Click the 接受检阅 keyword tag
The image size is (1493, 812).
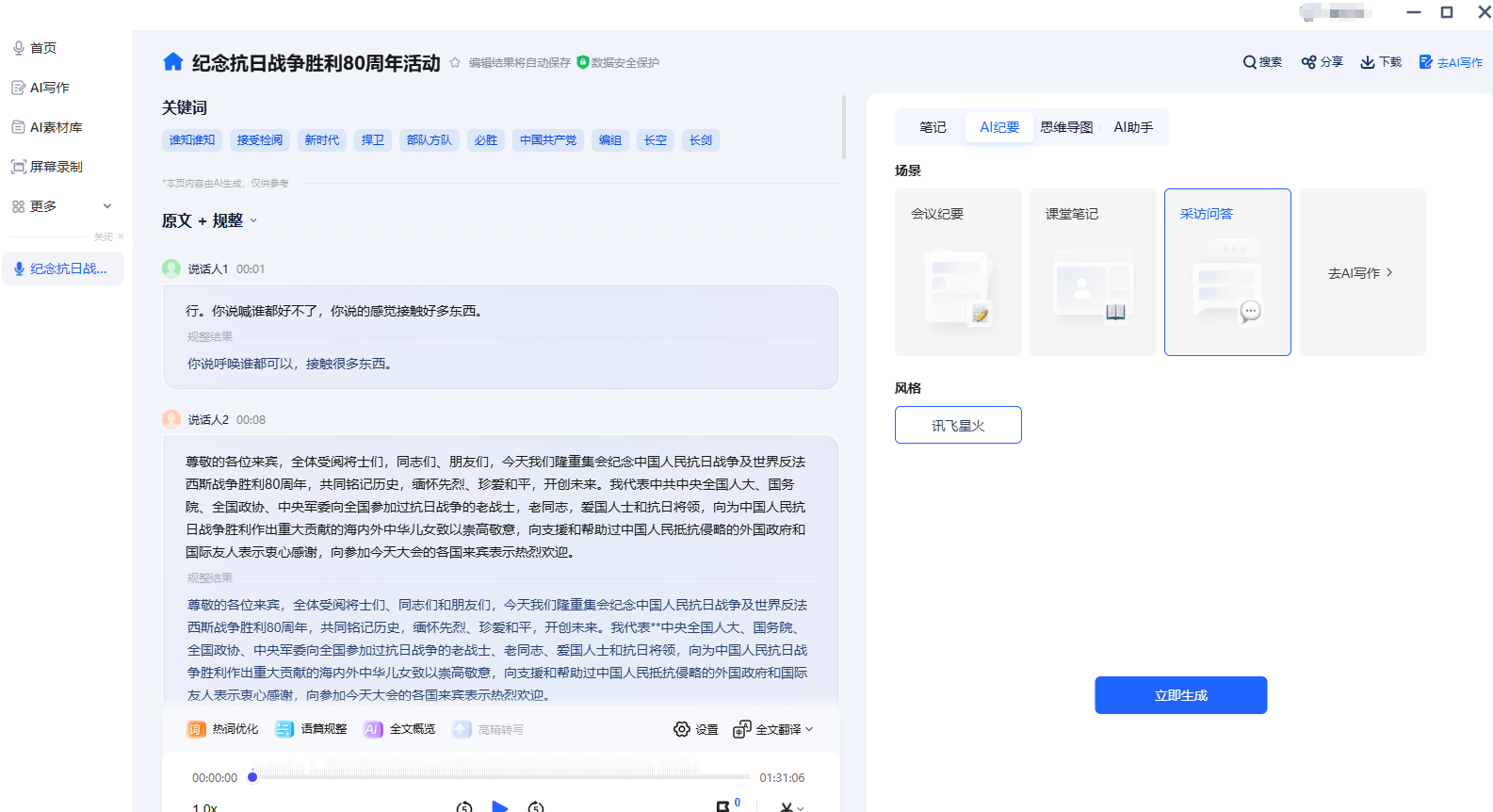click(x=260, y=140)
